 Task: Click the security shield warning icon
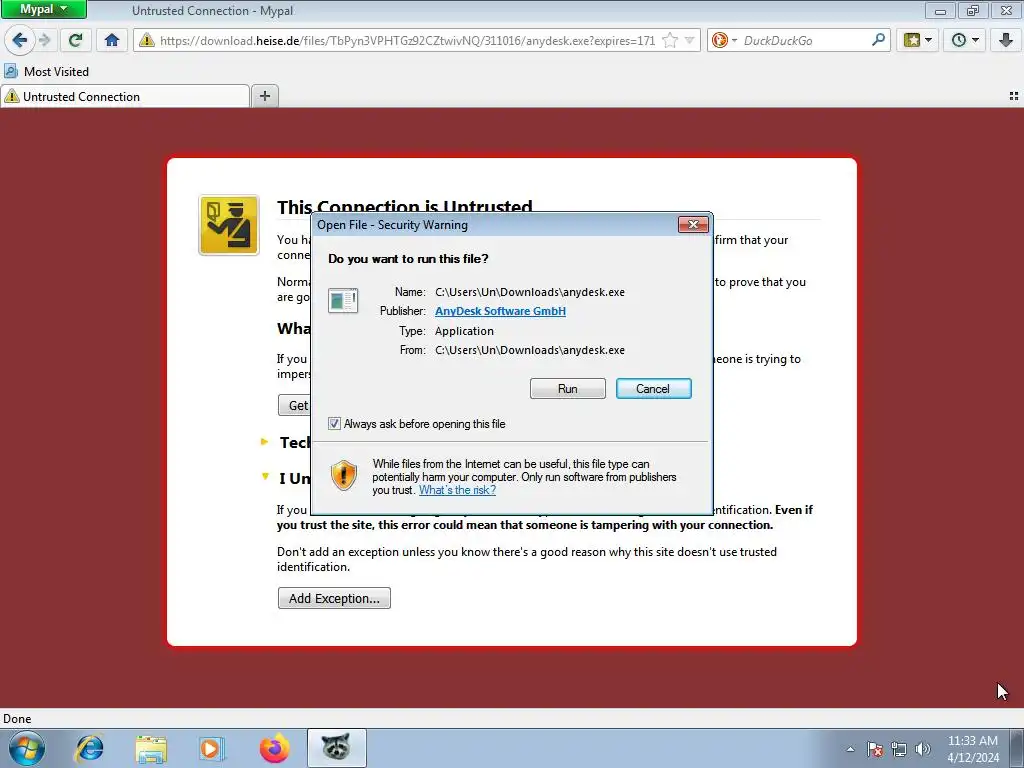click(x=344, y=475)
